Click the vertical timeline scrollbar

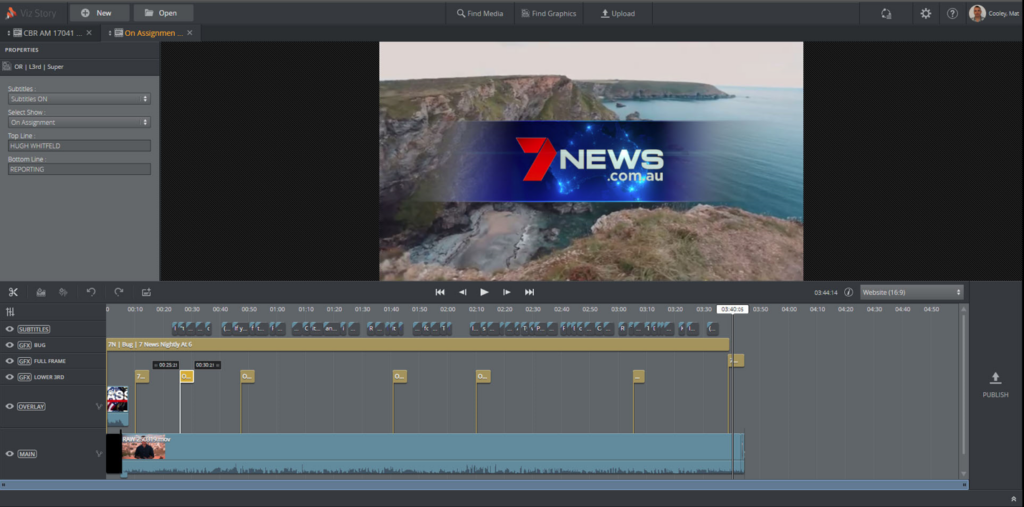point(963,385)
